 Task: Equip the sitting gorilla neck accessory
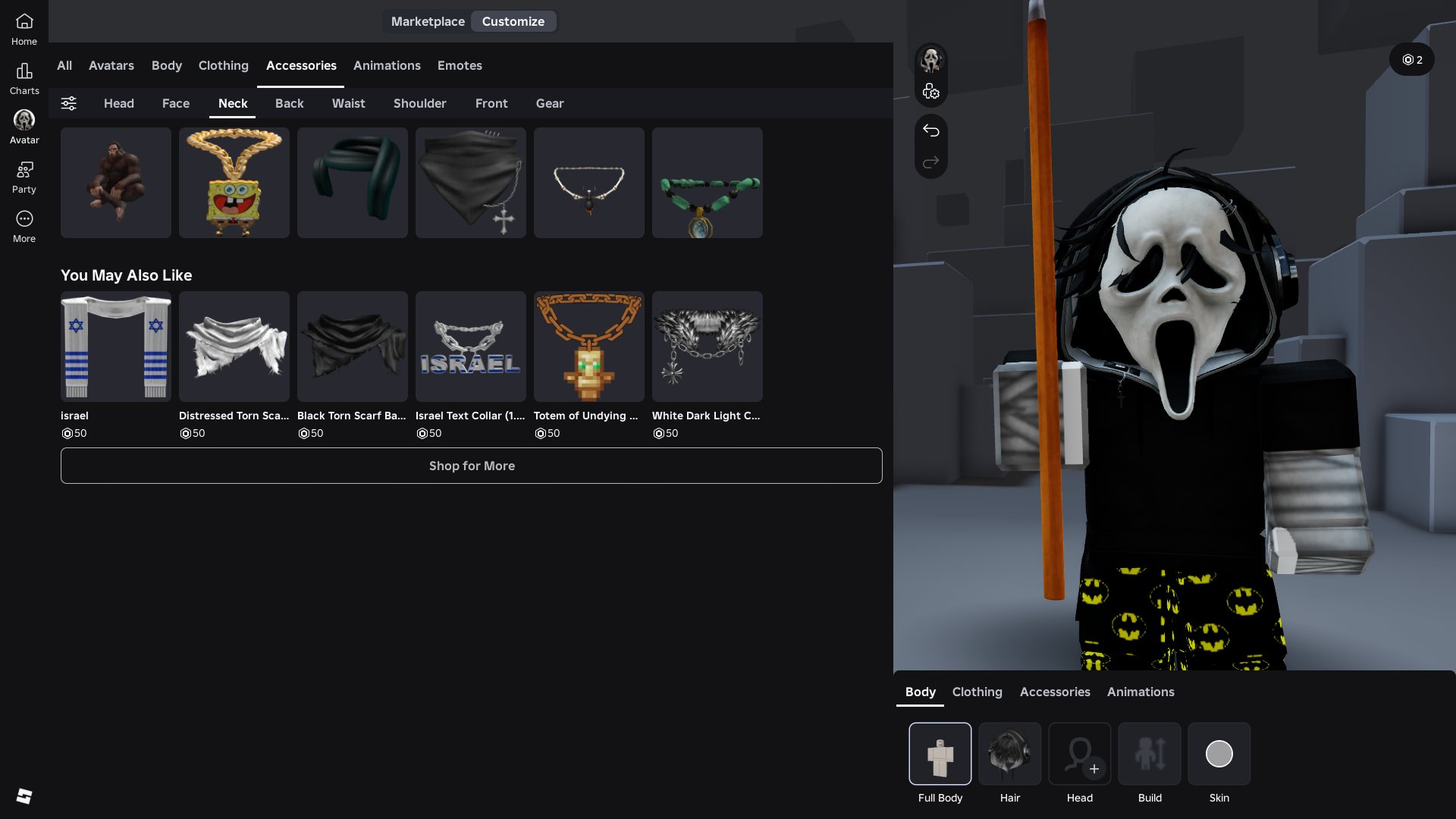(116, 183)
